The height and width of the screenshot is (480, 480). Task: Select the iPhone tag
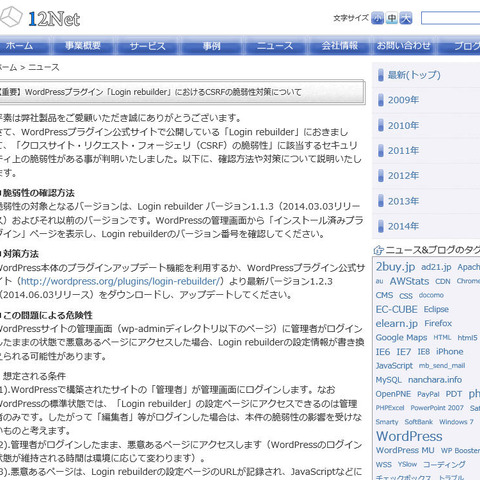pyautogui.click(x=450, y=352)
